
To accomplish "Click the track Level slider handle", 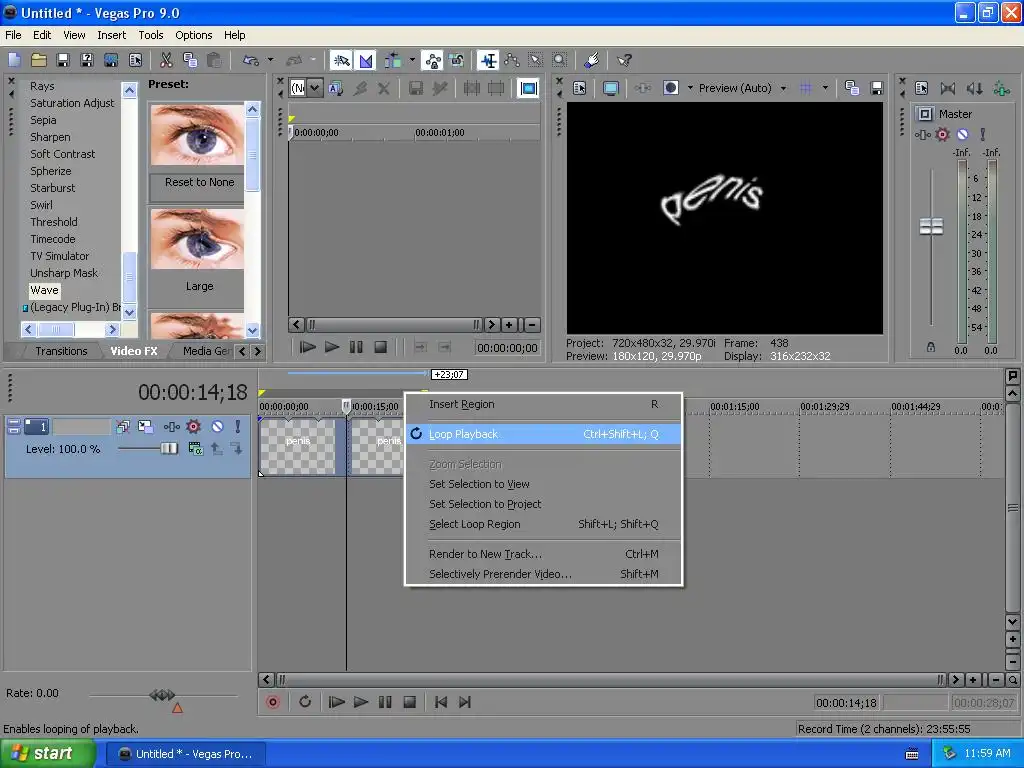I will point(169,448).
